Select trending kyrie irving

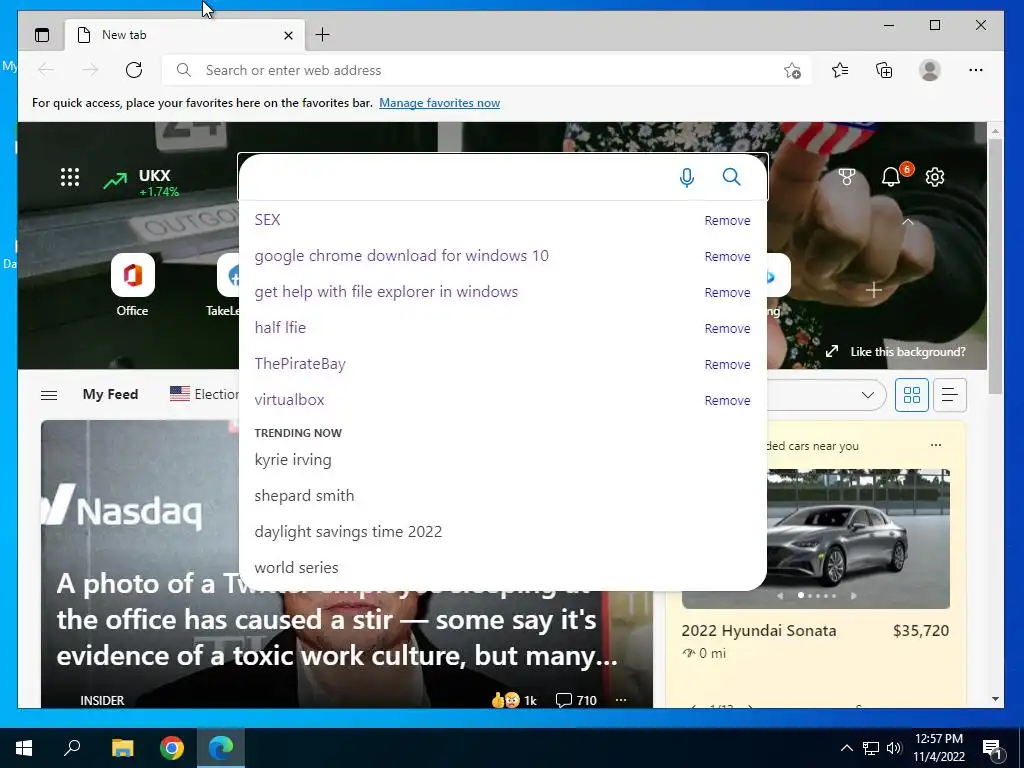tap(293, 460)
